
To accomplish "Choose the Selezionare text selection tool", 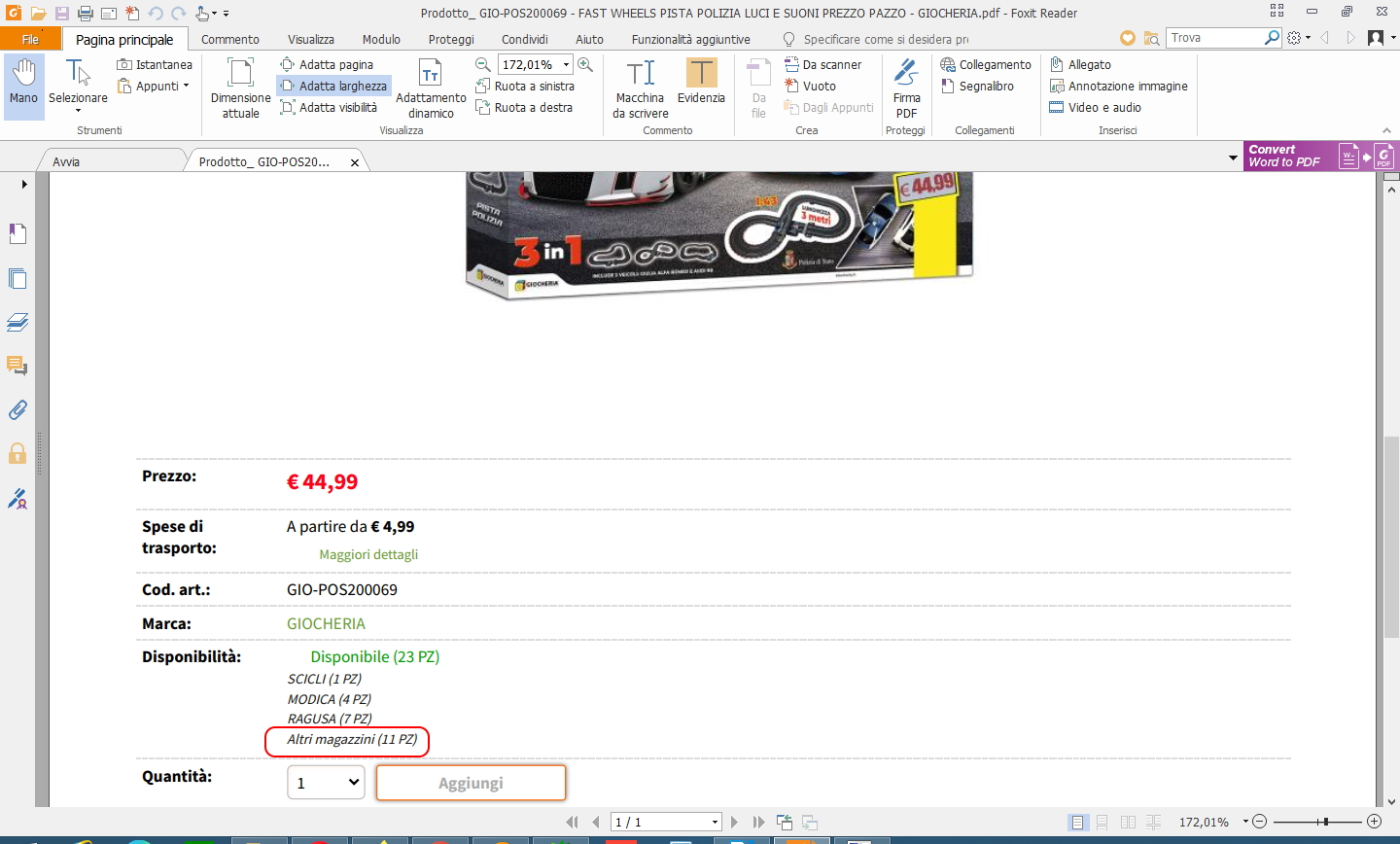I will tap(78, 87).
